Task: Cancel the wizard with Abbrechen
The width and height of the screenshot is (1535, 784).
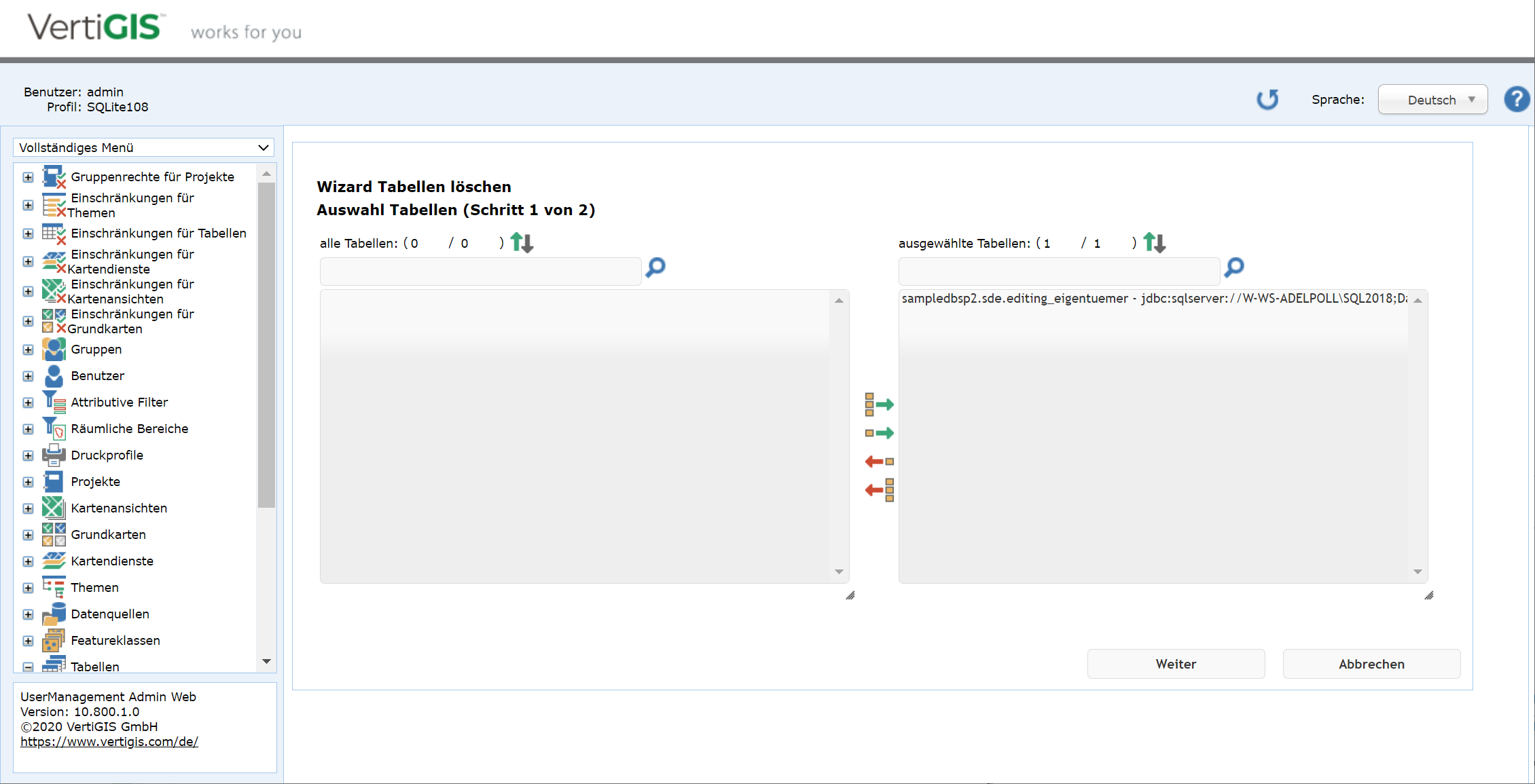Action: tap(1371, 664)
